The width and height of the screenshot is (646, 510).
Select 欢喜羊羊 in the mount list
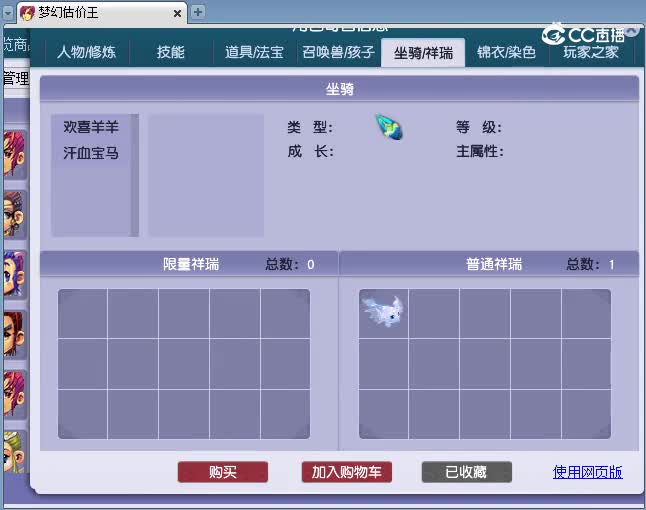click(x=91, y=127)
